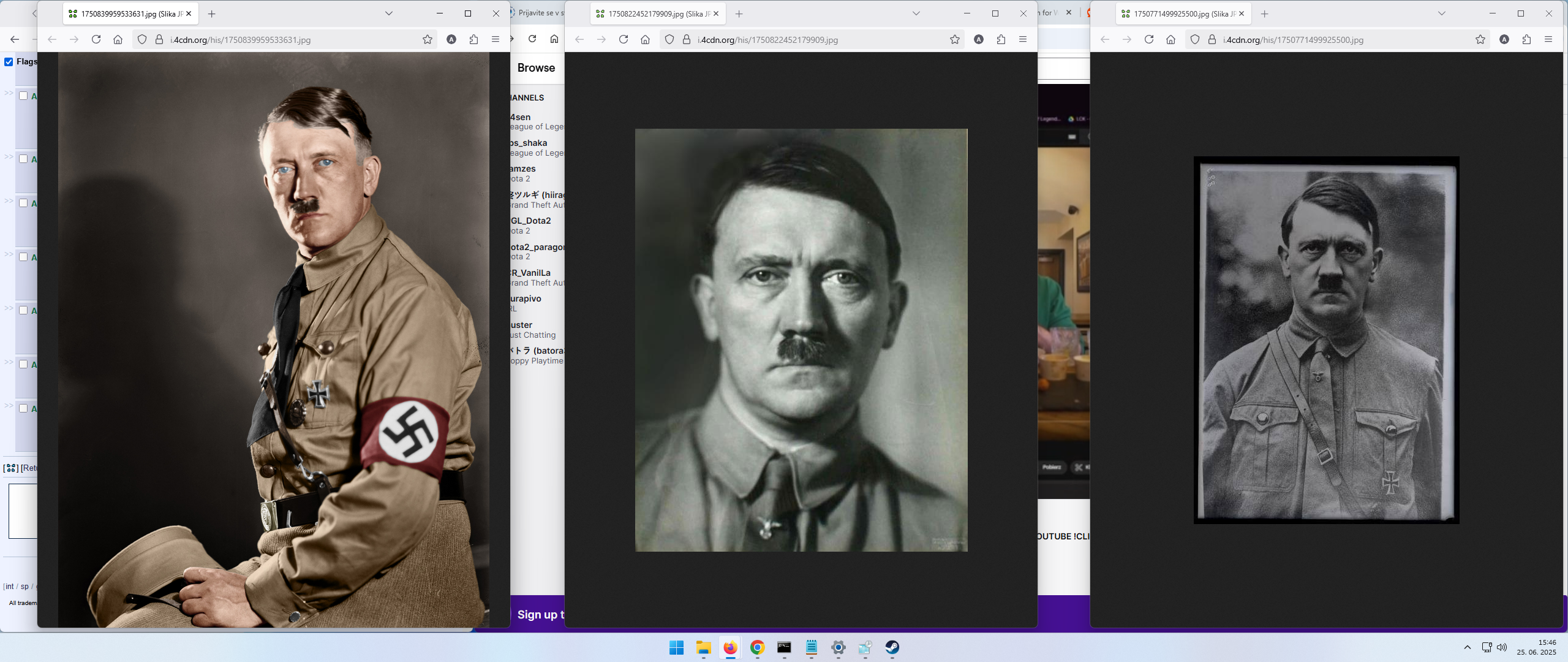Open extensions in the 1750771499925500.jpg window
This screenshot has width=1568, height=662.
point(1526,39)
